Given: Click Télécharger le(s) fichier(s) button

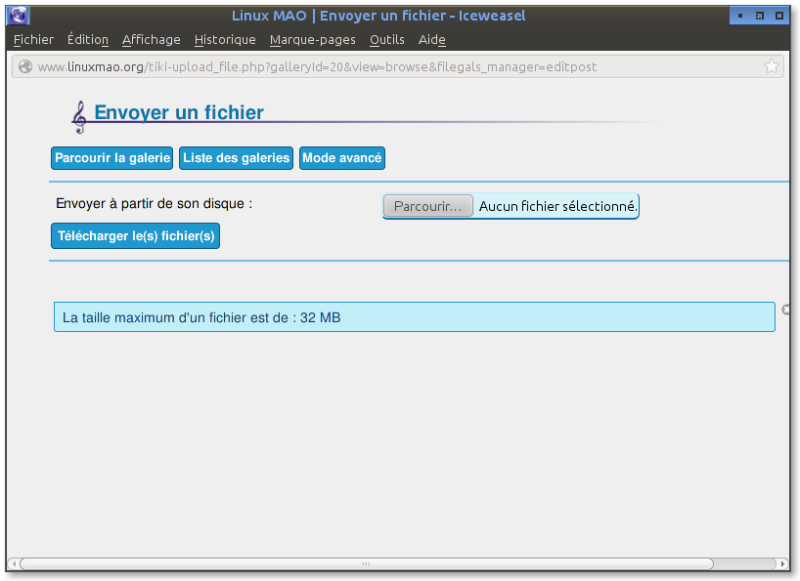Looking at the screenshot, I should pos(135,236).
